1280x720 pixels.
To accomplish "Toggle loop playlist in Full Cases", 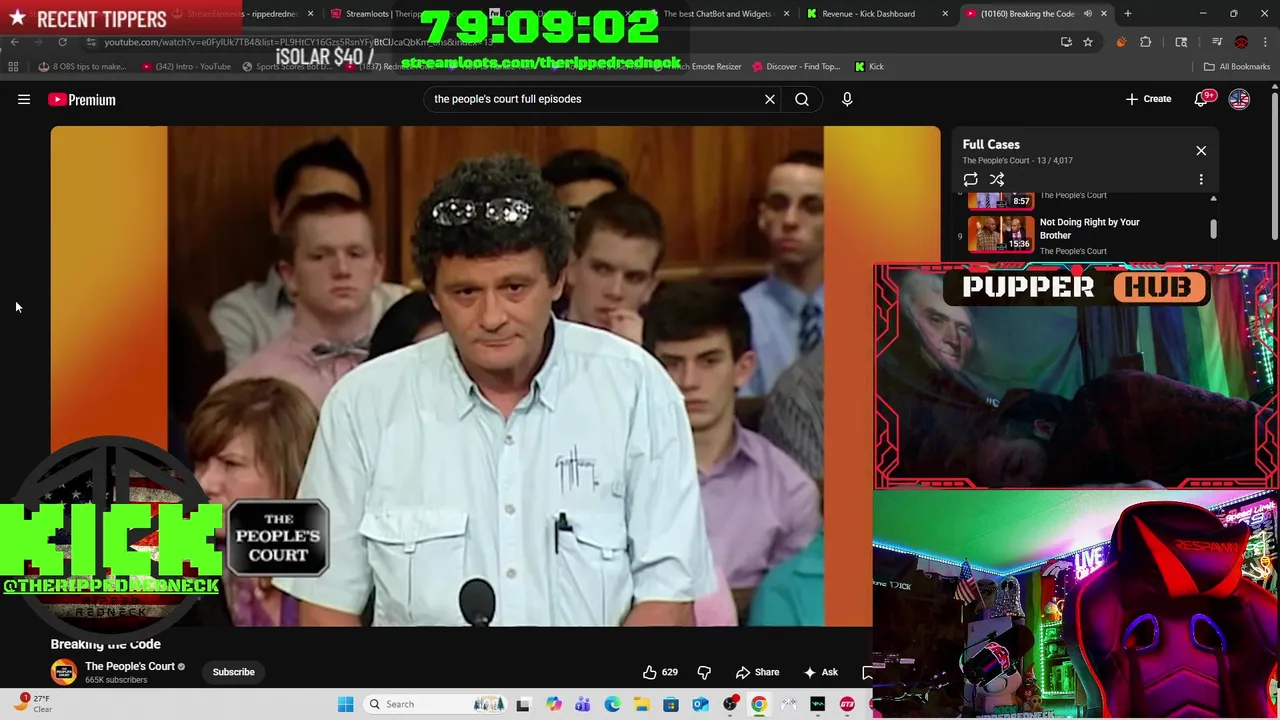I will tap(971, 179).
